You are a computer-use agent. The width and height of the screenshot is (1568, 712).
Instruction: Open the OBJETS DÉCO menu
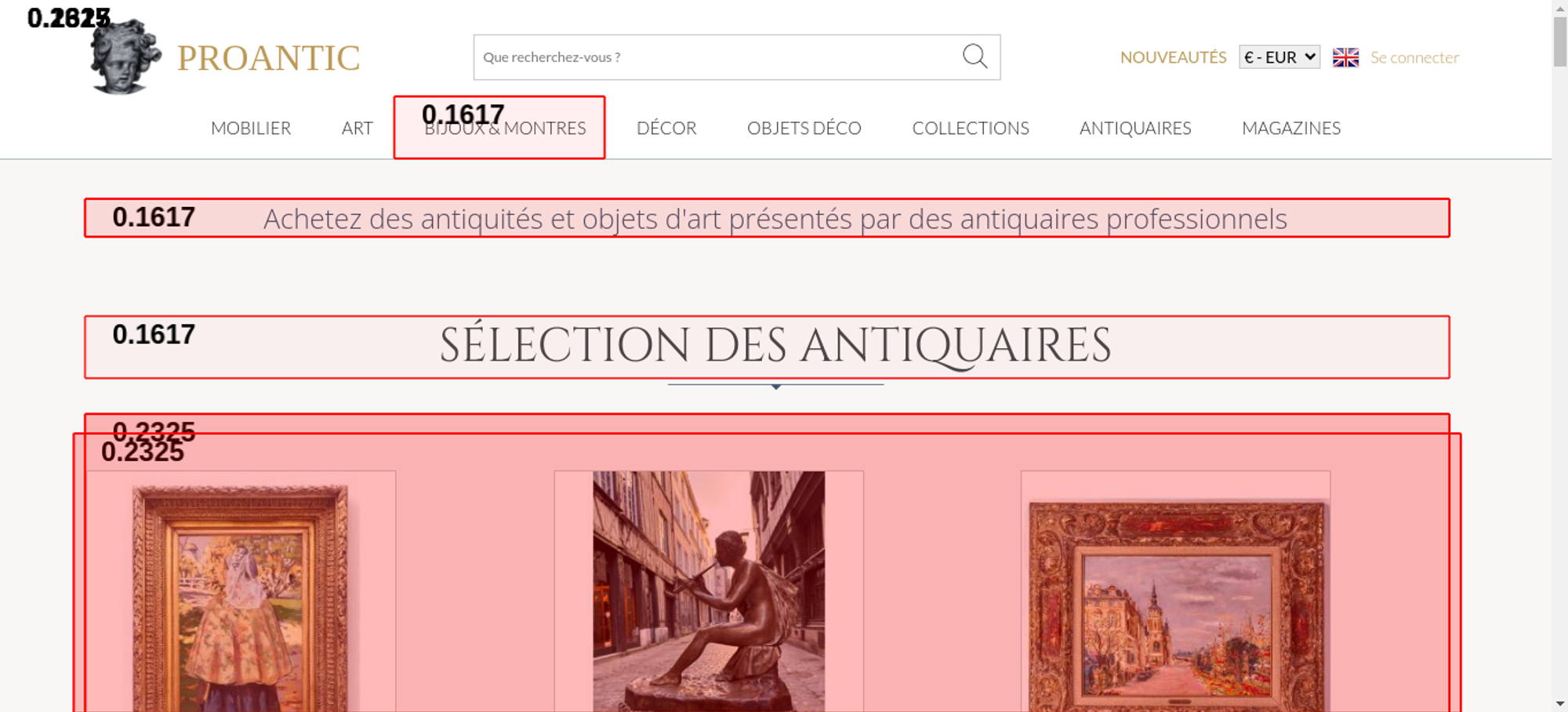coord(804,128)
